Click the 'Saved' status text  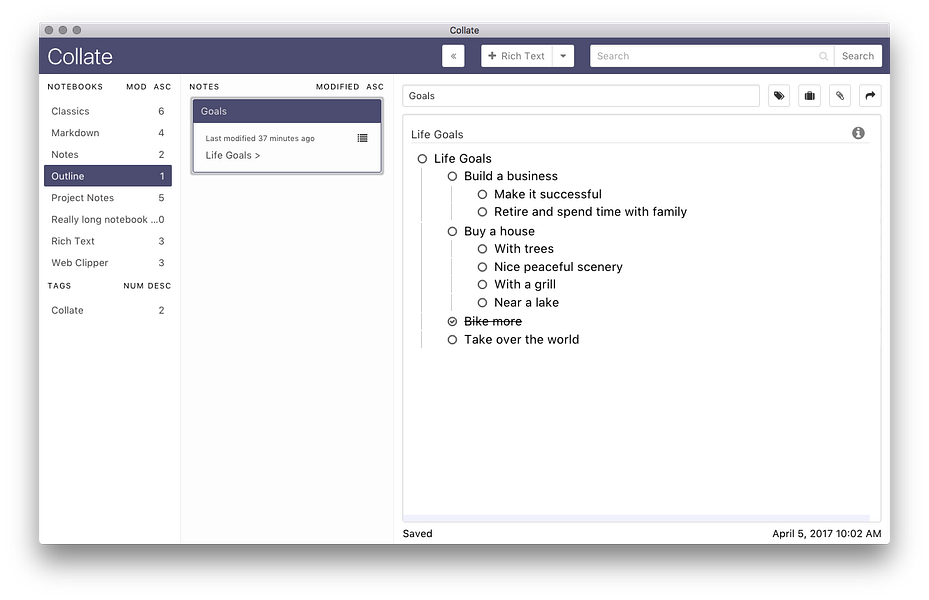tap(417, 533)
